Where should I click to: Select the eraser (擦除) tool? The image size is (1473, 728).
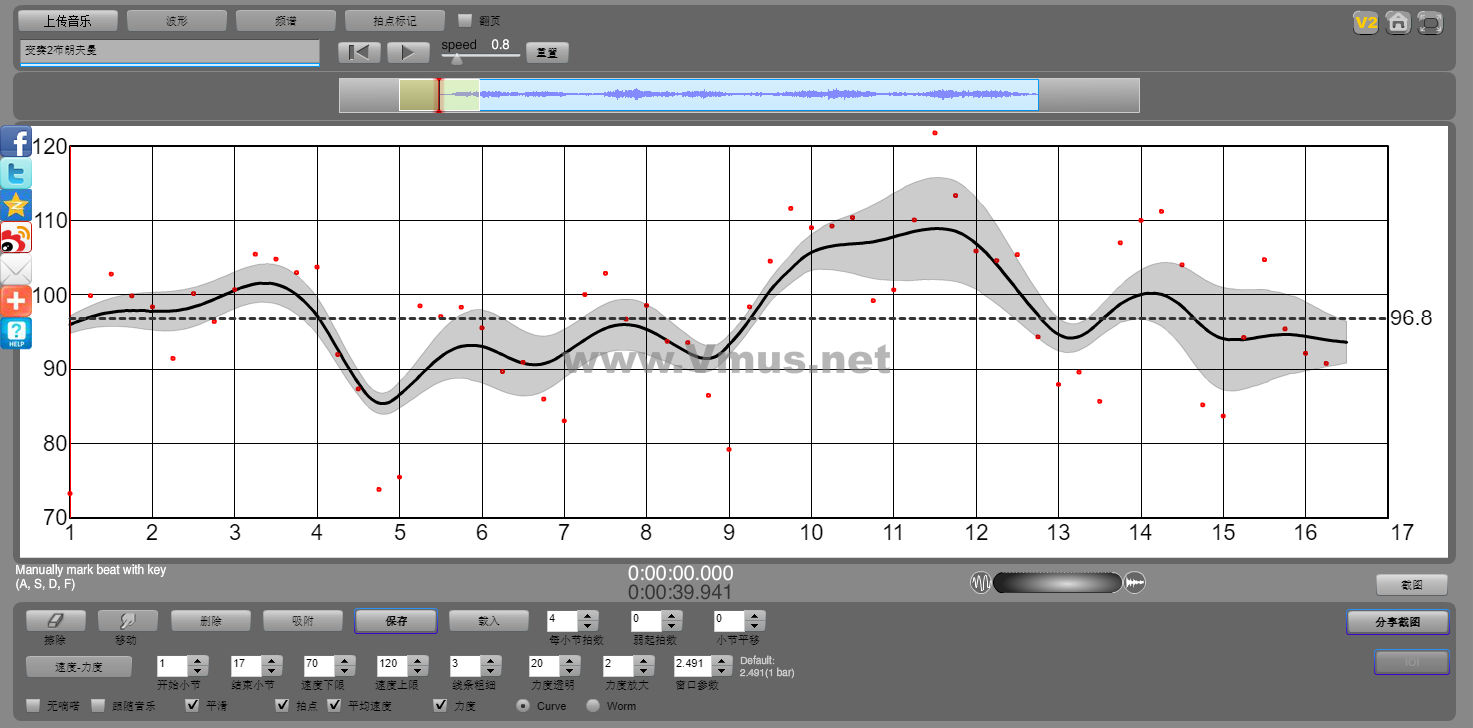click(55, 621)
